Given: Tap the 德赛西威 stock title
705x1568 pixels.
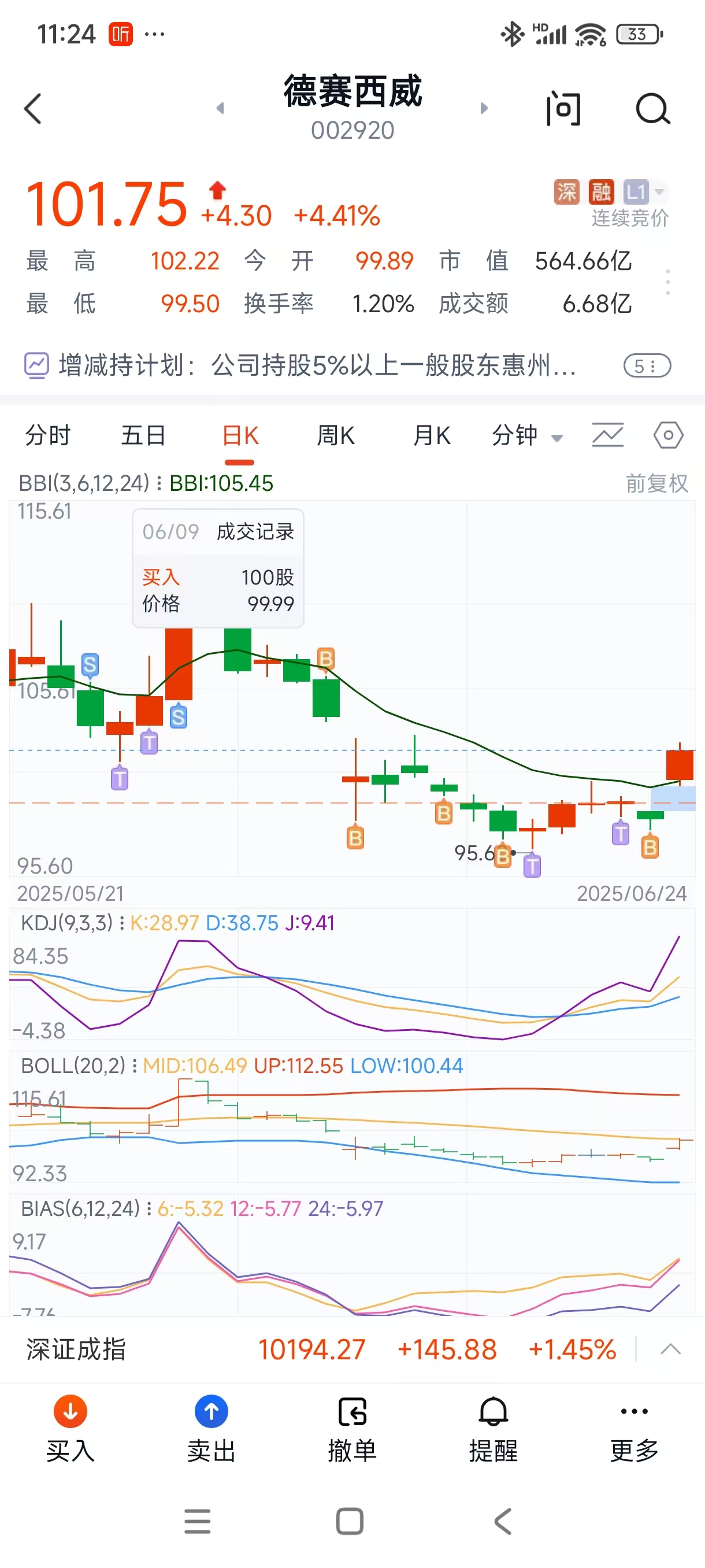Looking at the screenshot, I should pyautogui.click(x=353, y=92).
